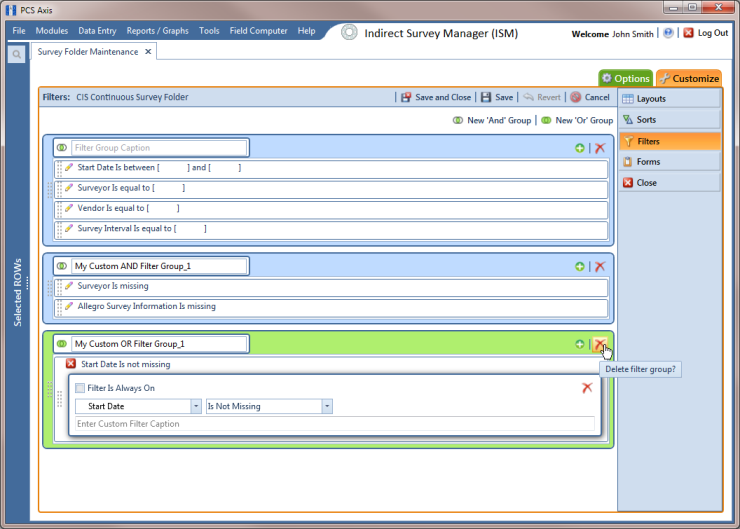740x529 pixels.
Task: Click the drag handle of Surveyor Is missing row
Action: click(x=59, y=287)
